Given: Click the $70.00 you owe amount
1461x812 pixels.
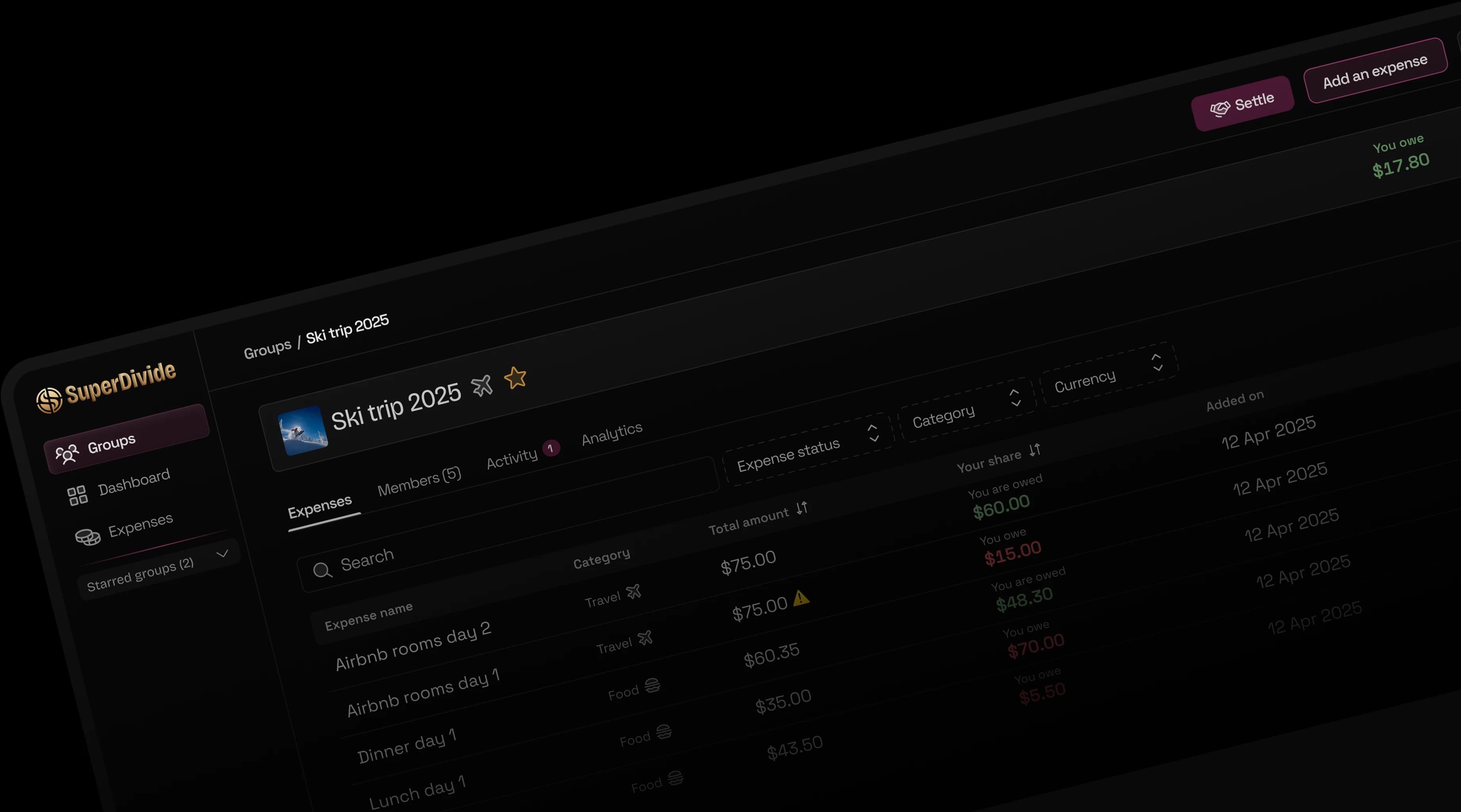Looking at the screenshot, I should point(1036,646).
